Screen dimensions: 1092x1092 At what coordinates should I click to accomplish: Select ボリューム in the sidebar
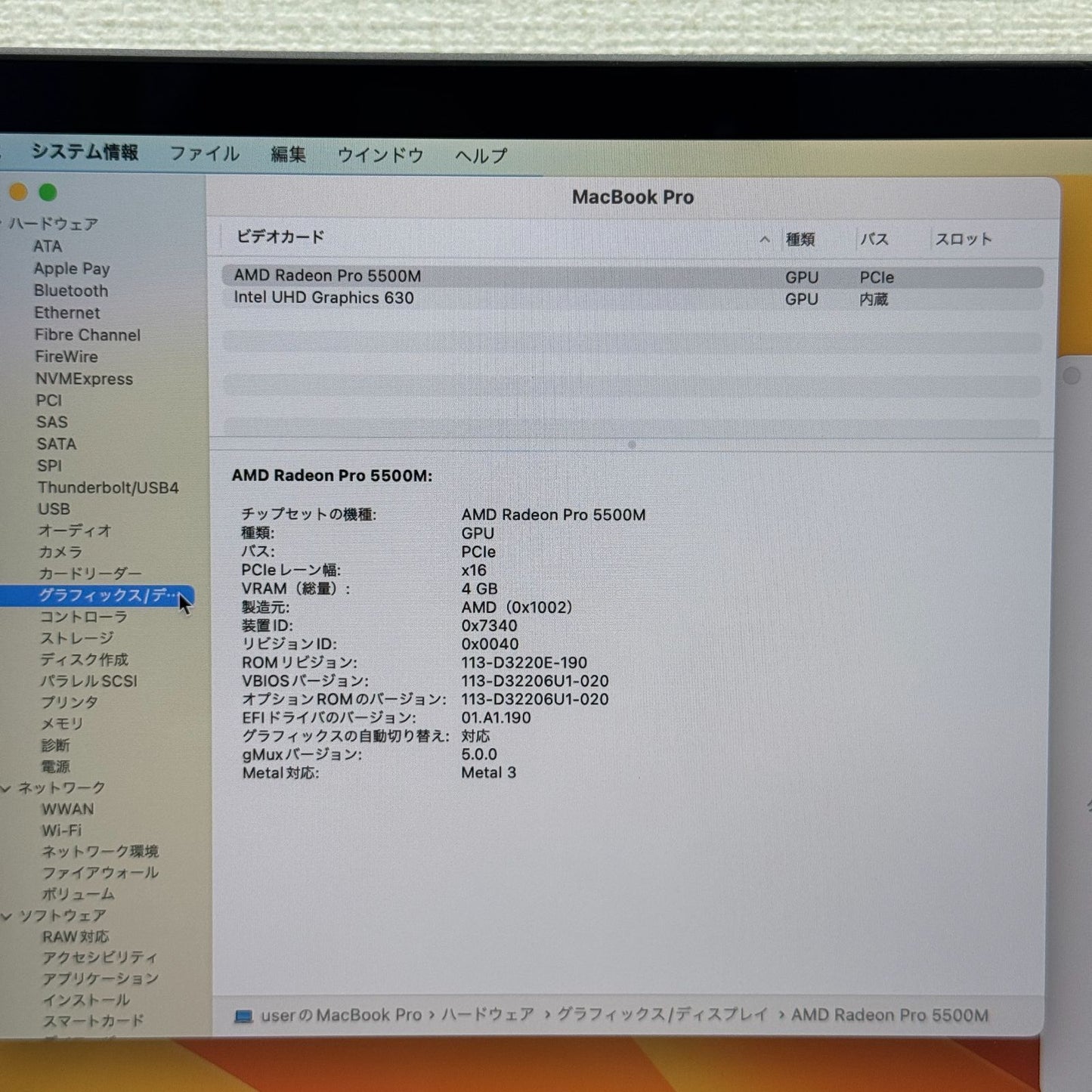(78, 895)
